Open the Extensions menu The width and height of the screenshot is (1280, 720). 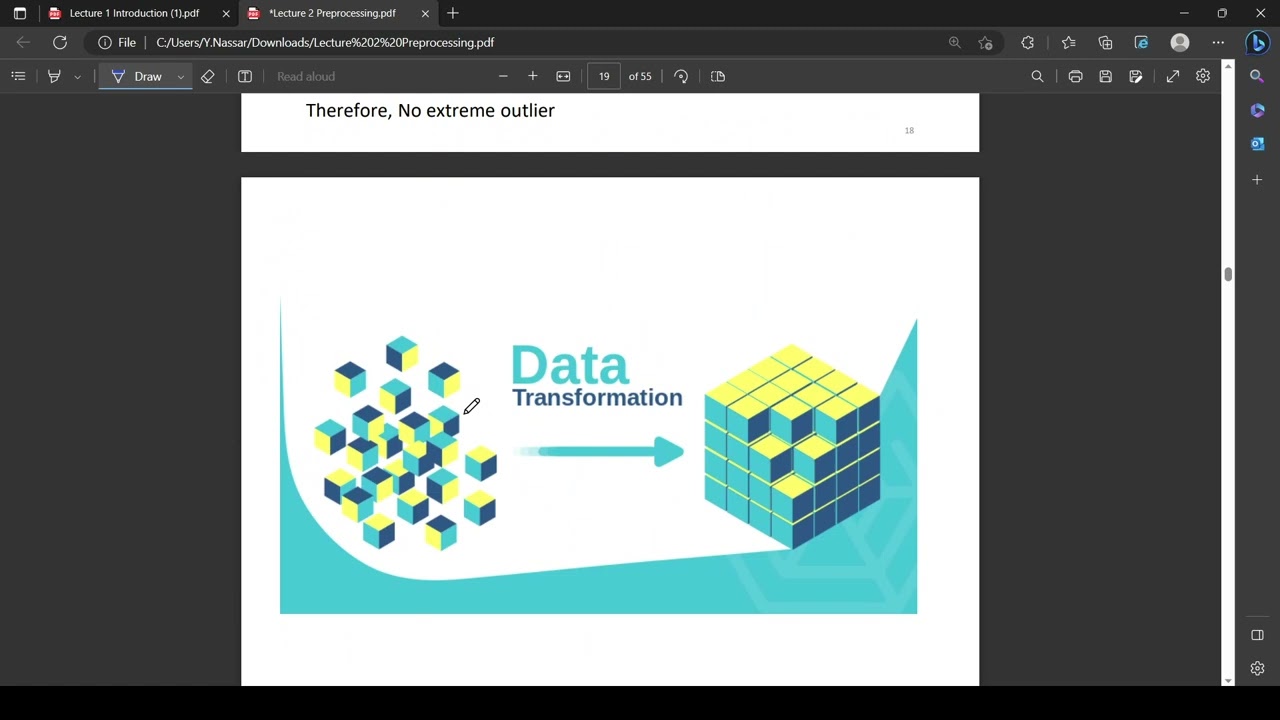(1027, 43)
